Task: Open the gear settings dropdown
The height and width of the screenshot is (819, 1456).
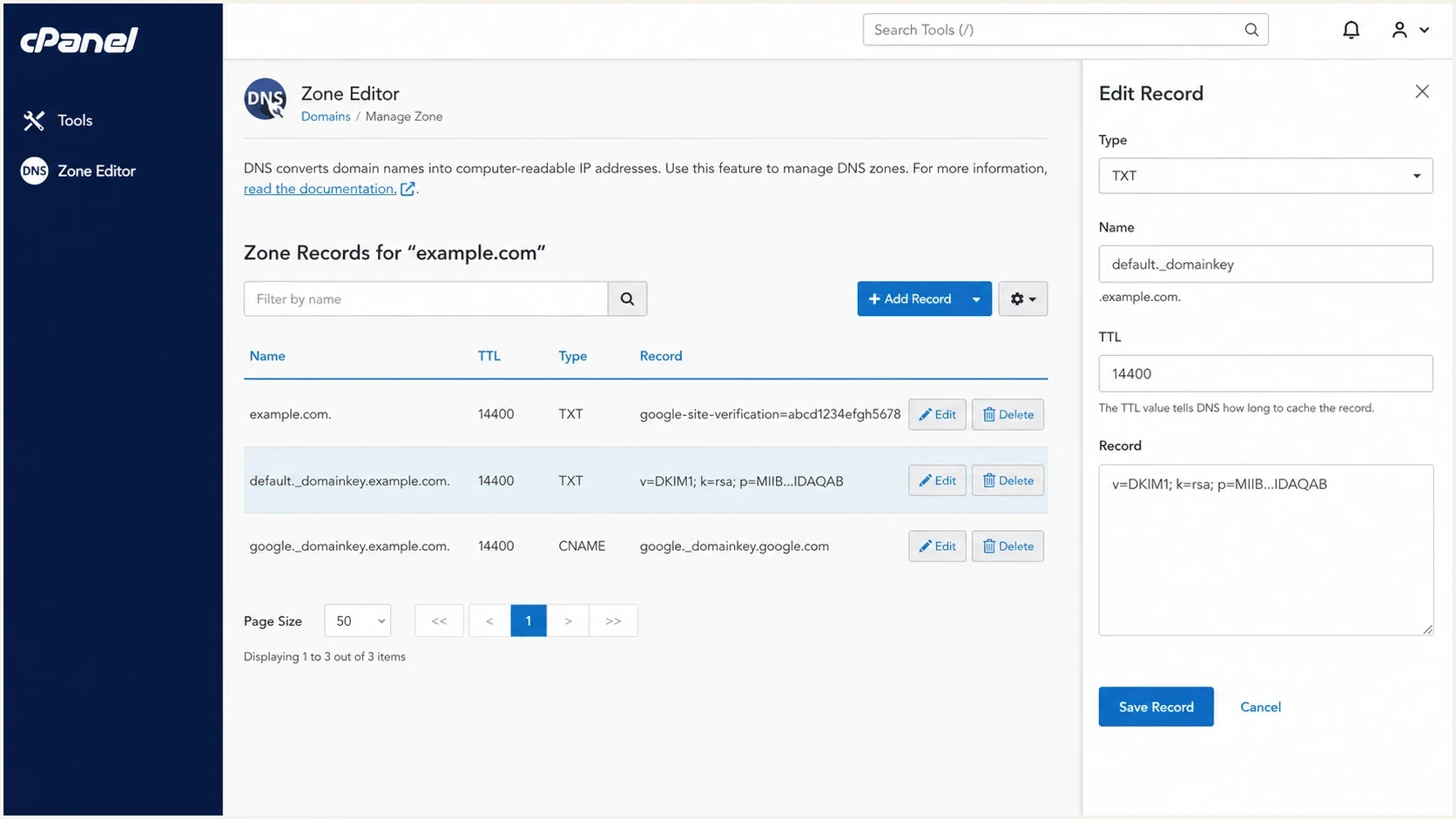Action: [x=1023, y=299]
